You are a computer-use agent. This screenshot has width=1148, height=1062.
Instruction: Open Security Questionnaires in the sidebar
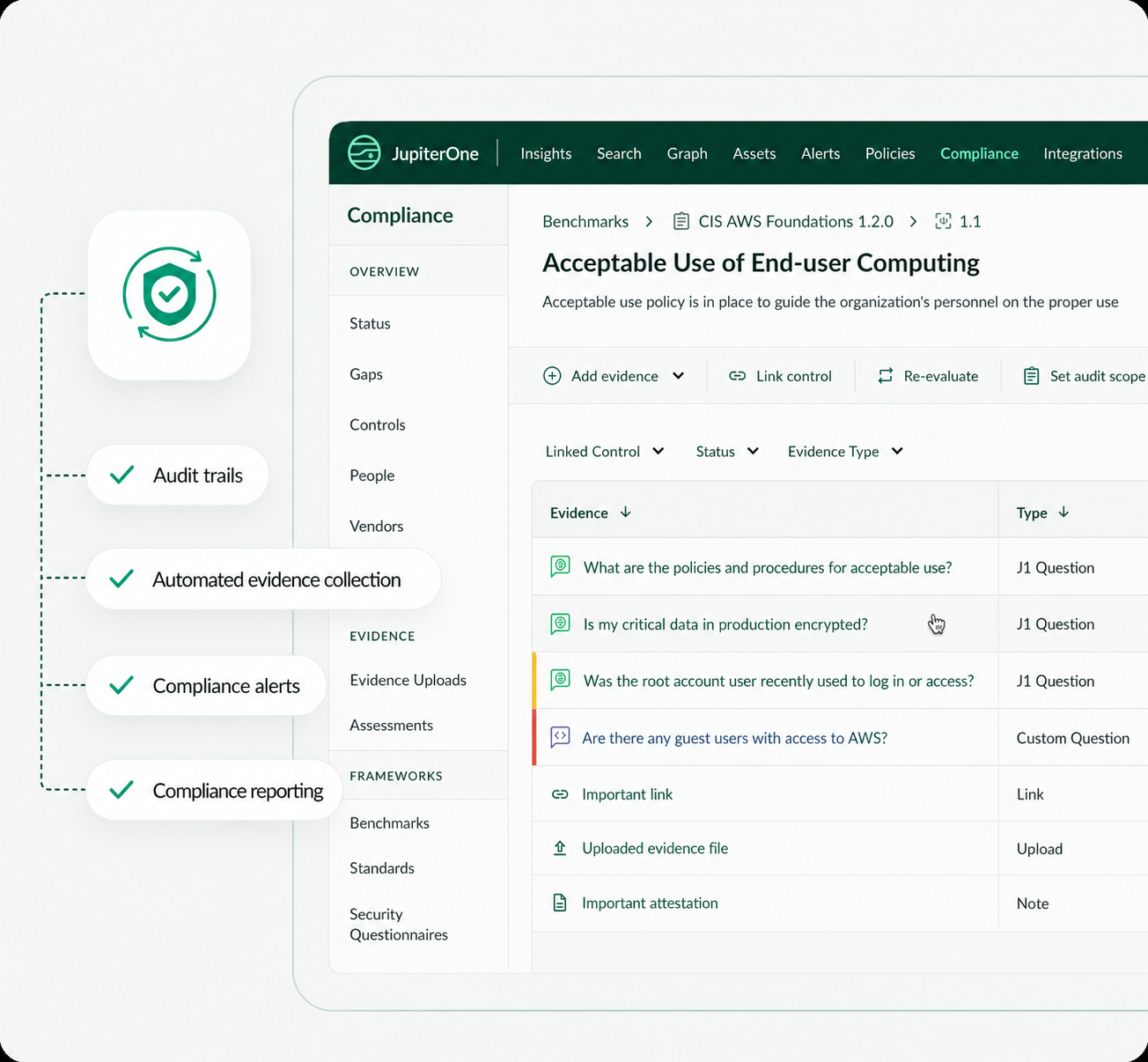[399, 924]
